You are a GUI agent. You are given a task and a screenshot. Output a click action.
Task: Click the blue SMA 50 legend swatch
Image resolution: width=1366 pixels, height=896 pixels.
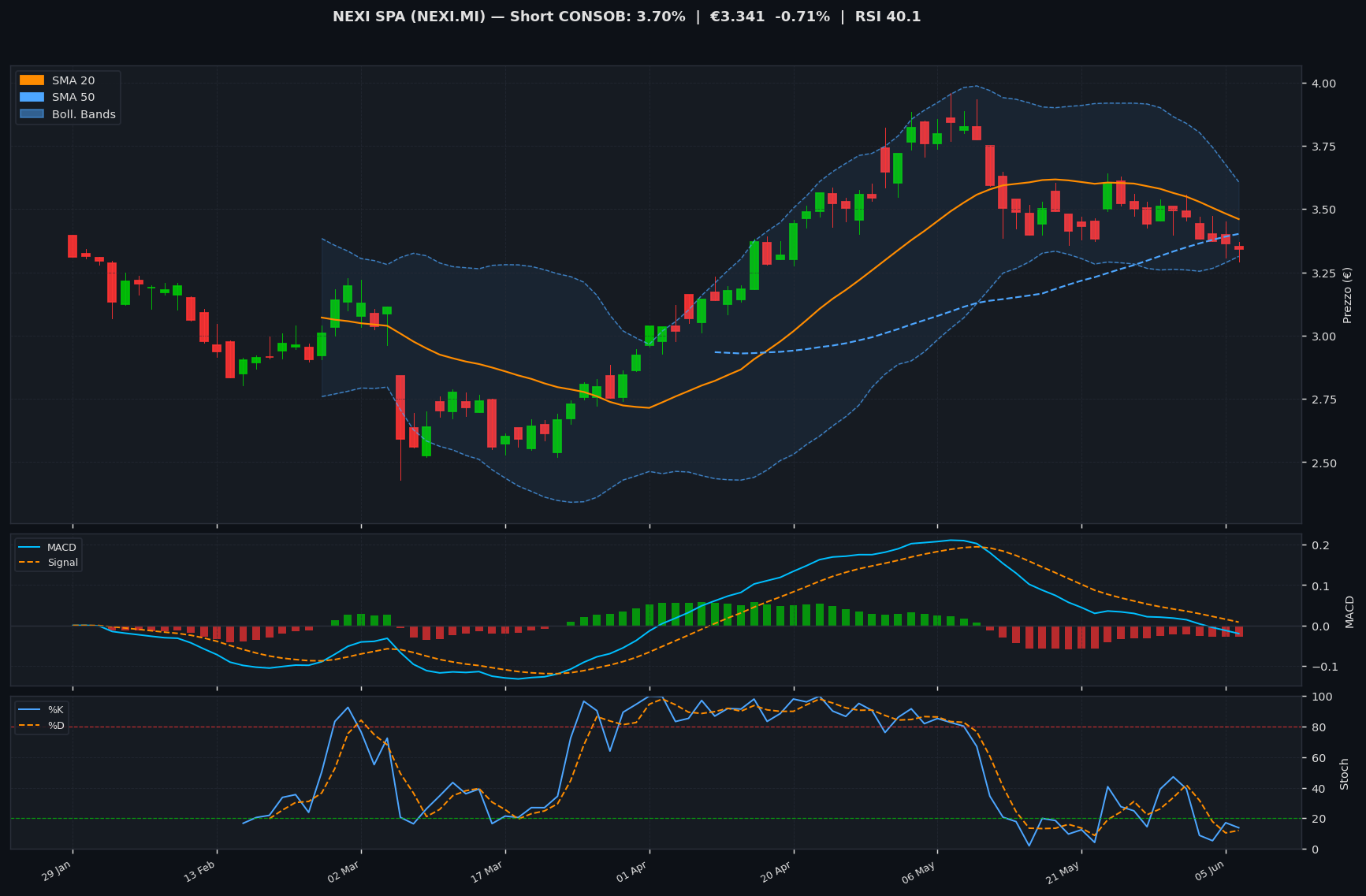tap(32, 98)
